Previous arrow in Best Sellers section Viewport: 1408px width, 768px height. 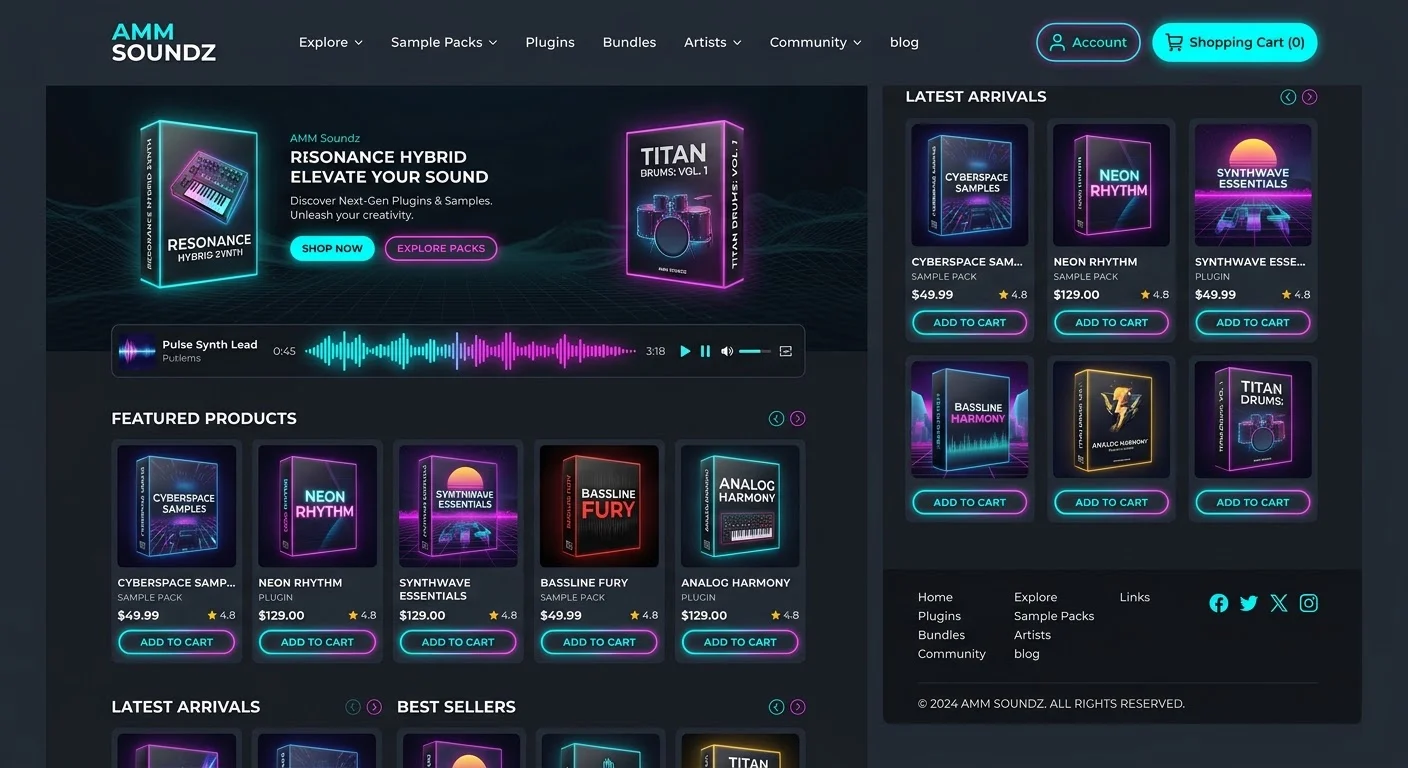776,707
